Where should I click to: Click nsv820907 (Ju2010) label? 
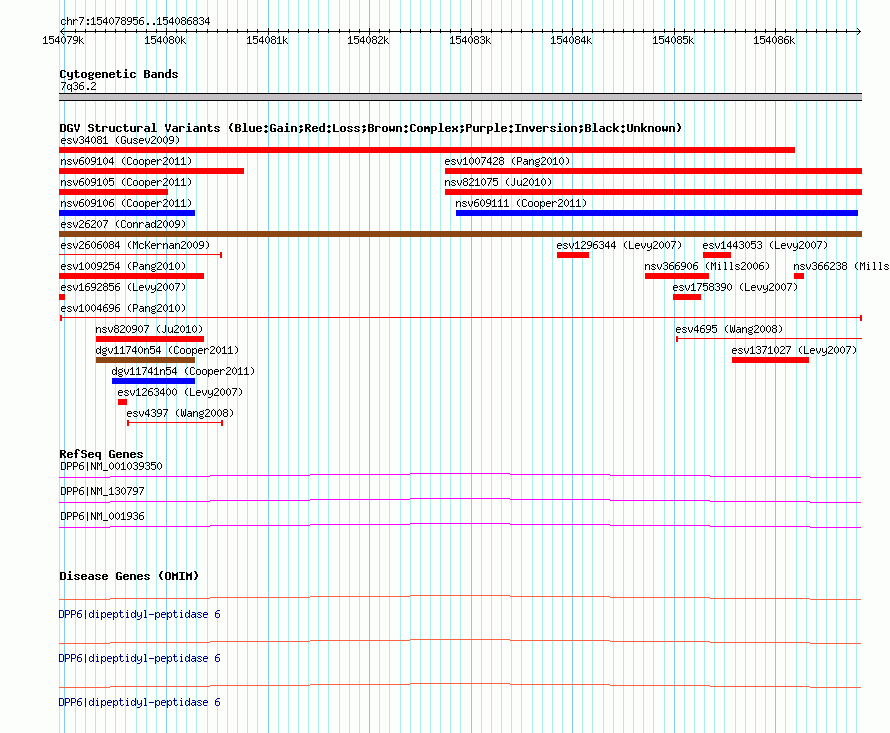149,329
